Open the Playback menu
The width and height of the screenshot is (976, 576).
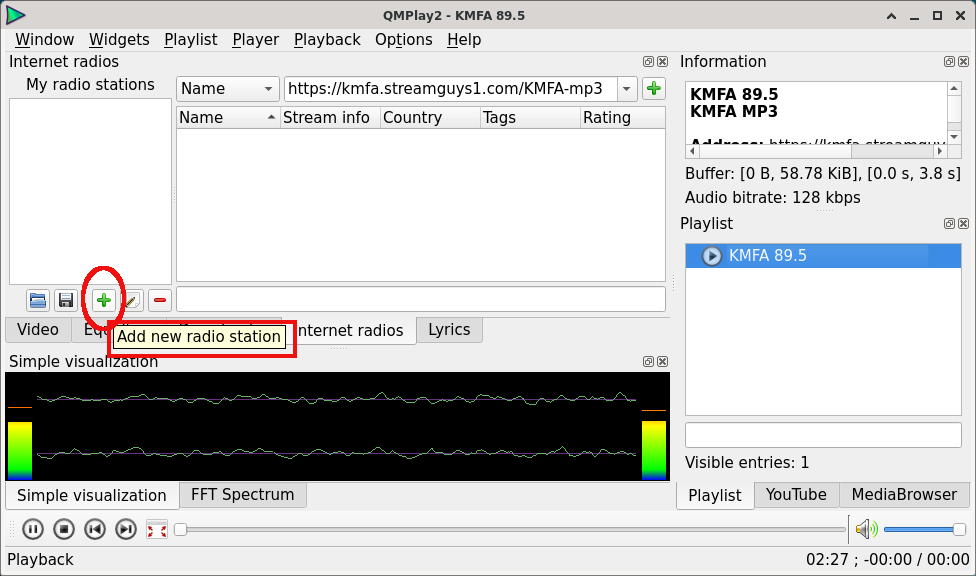(x=327, y=40)
